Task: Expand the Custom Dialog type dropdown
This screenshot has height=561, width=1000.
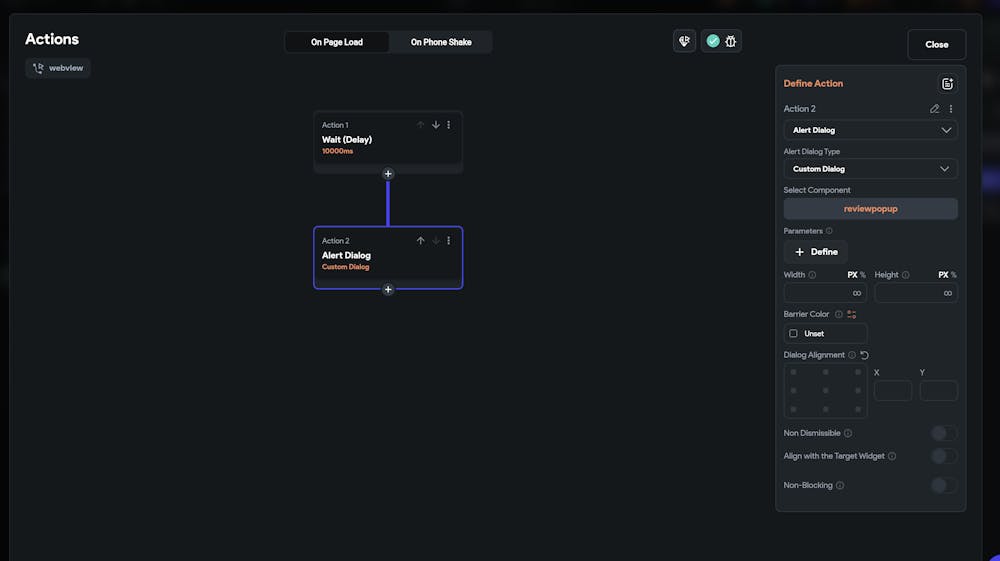Action: [870, 169]
